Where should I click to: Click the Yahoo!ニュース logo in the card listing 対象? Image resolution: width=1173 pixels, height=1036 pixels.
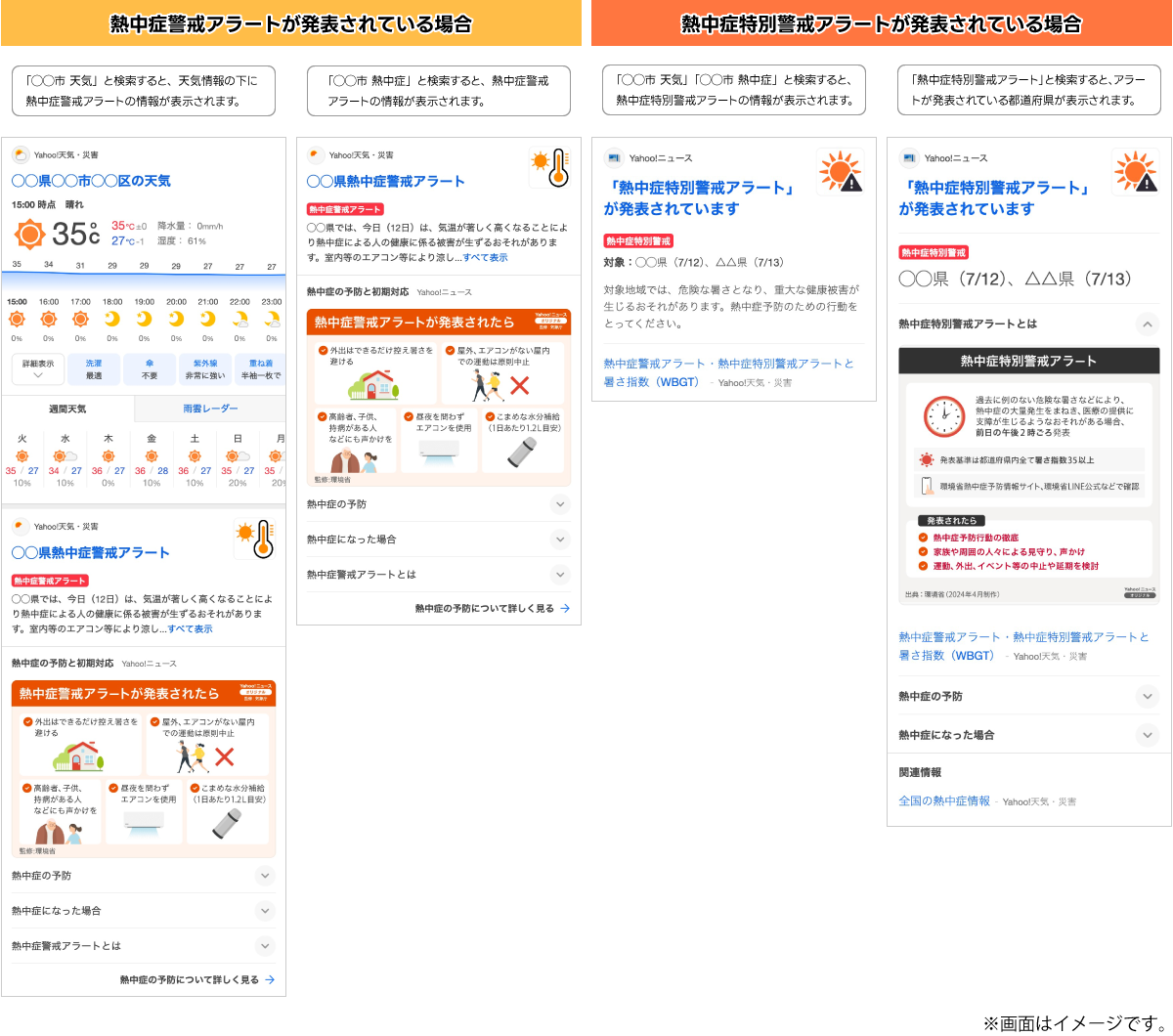(614, 157)
